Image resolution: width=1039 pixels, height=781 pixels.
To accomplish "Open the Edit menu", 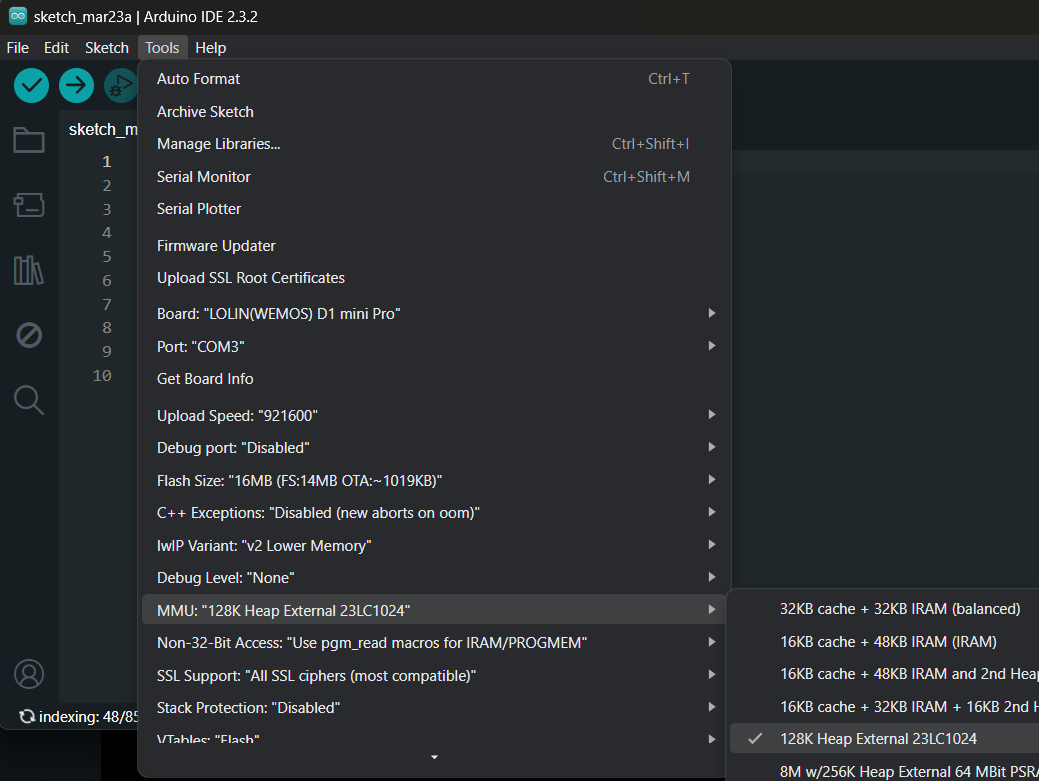I will point(56,48).
